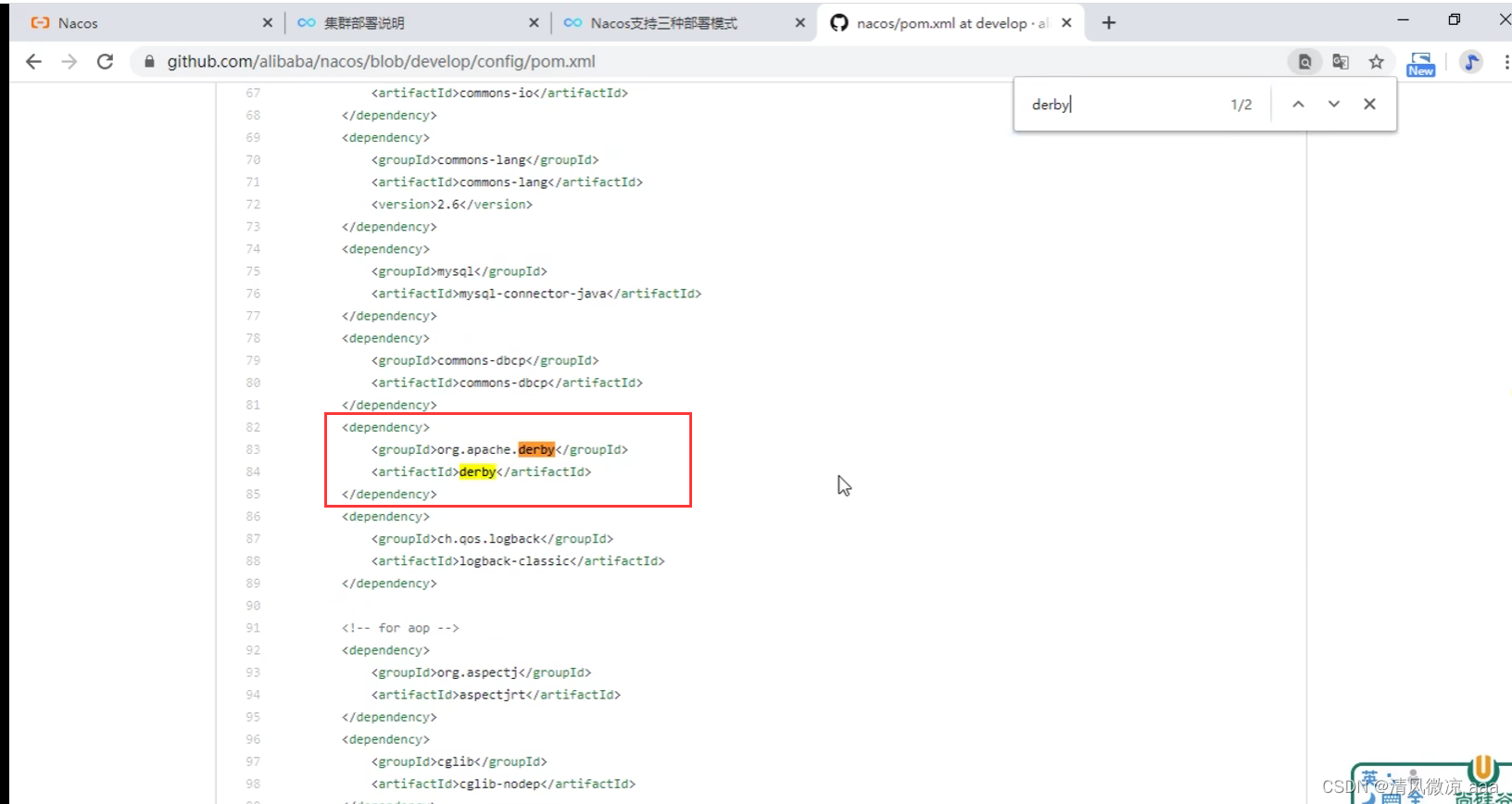Restore down the Chrome window
The height and width of the screenshot is (804, 1512).
pos(1454,19)
